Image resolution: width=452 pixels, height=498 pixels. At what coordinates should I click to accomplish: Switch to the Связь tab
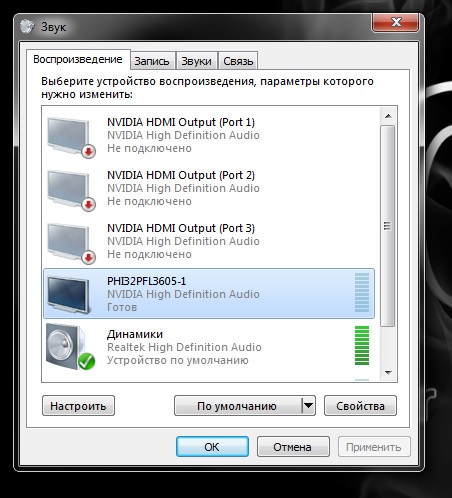pyautogui.click(x=238, y=61)
